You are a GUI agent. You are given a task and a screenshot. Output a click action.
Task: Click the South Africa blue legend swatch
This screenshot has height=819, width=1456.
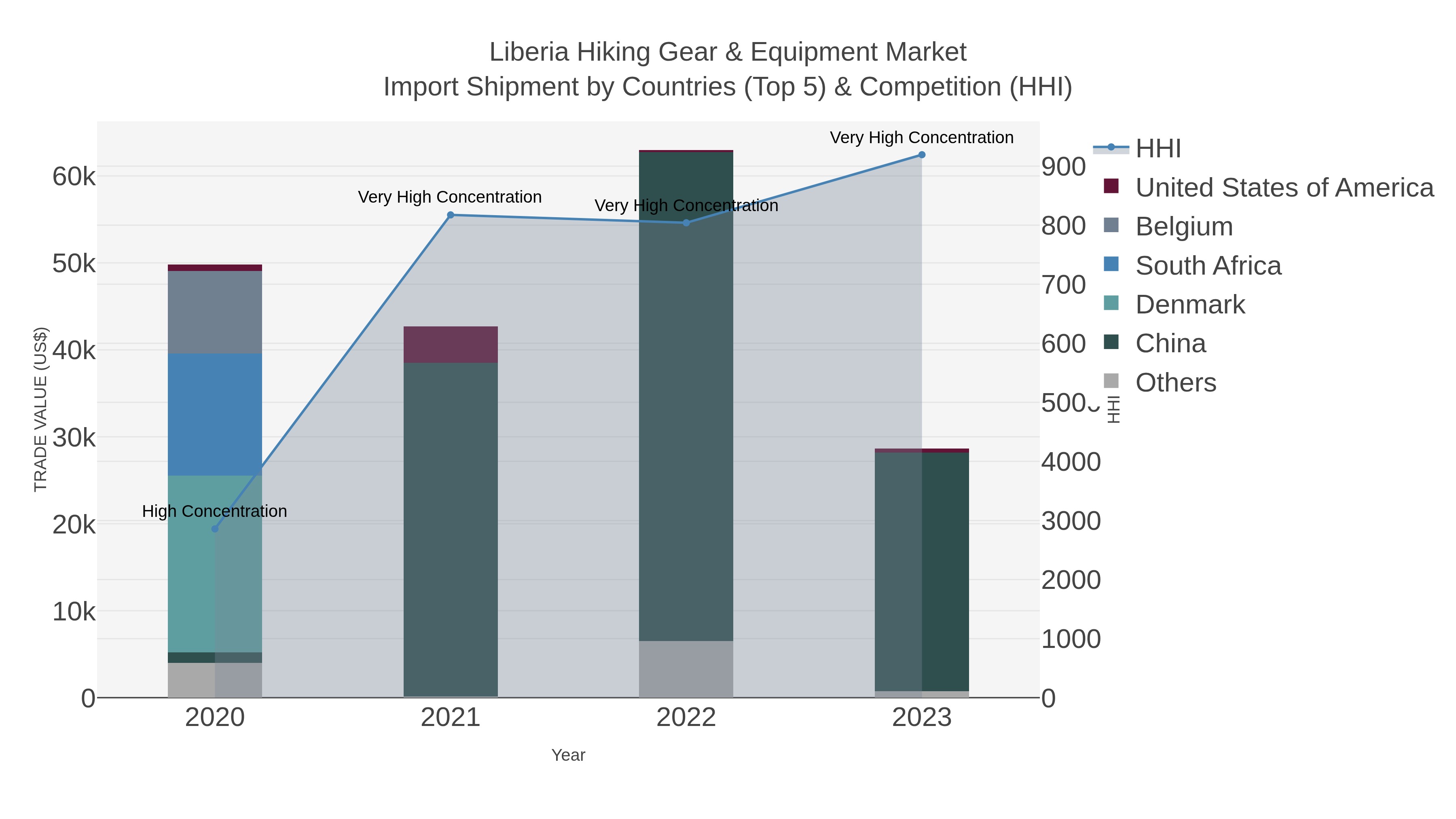click(x=1111, y=264)
